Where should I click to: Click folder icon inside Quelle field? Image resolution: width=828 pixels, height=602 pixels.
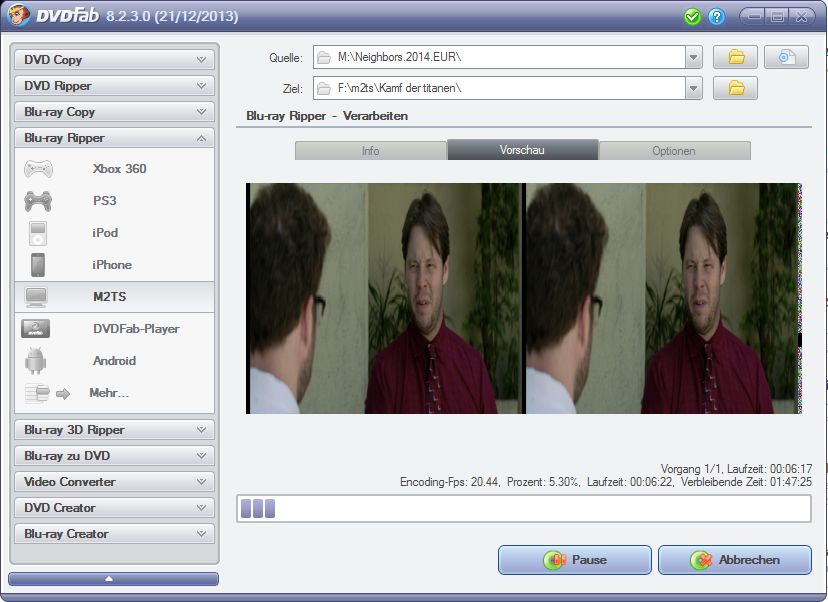pos(324,58)
